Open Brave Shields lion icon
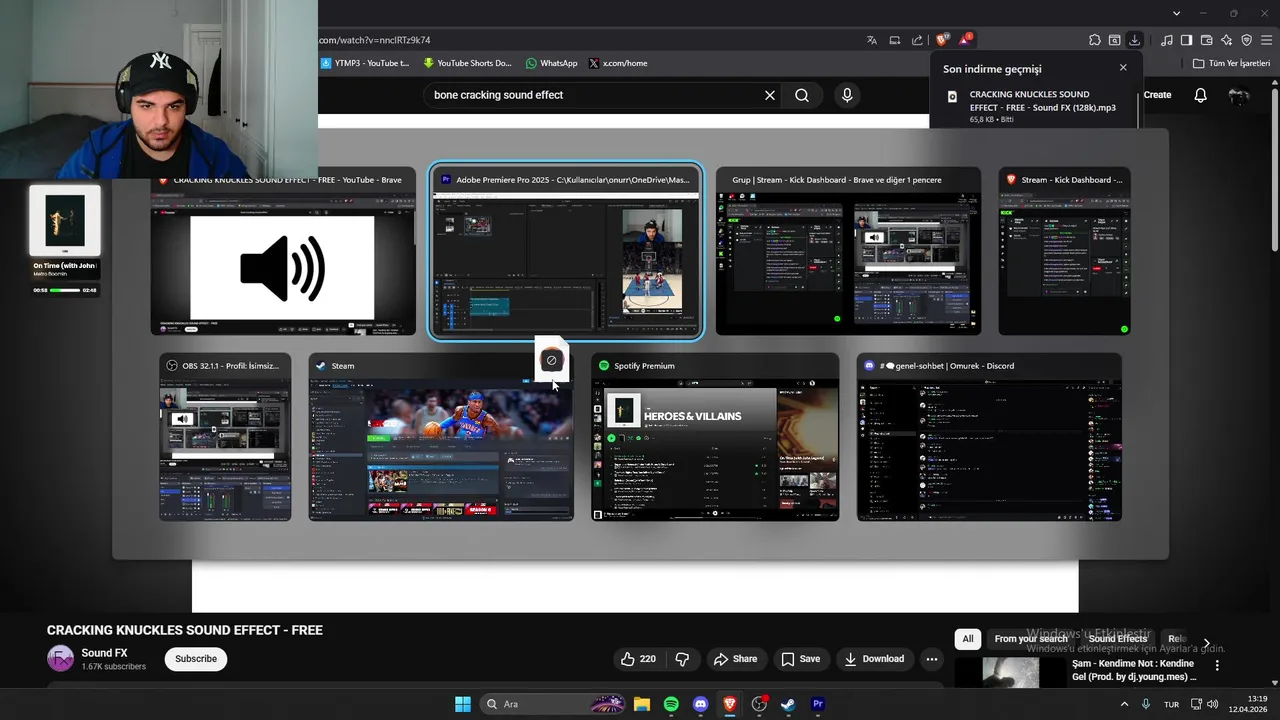Image resolution: width=1280 pixels, height=720 pixels. pos(942,40)
